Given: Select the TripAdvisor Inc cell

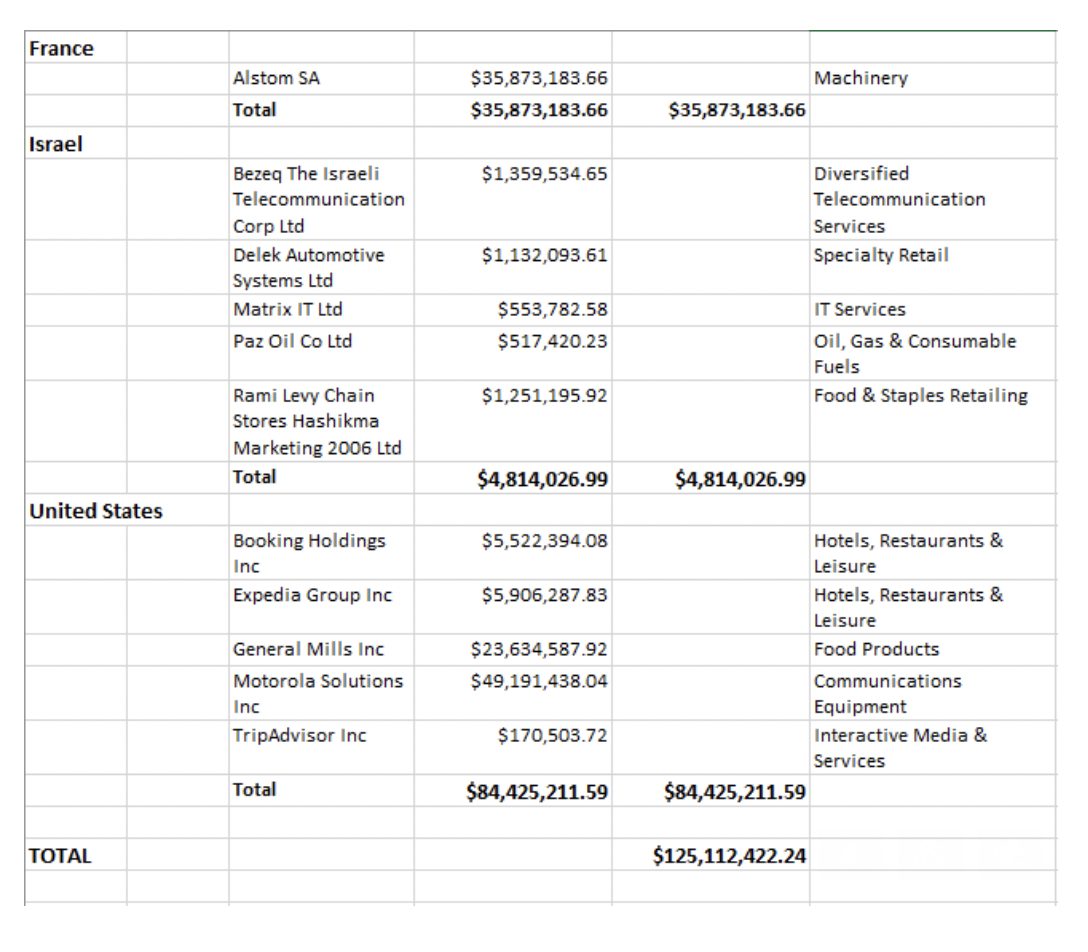Looking at the screenshot, I should pos(300,735).
